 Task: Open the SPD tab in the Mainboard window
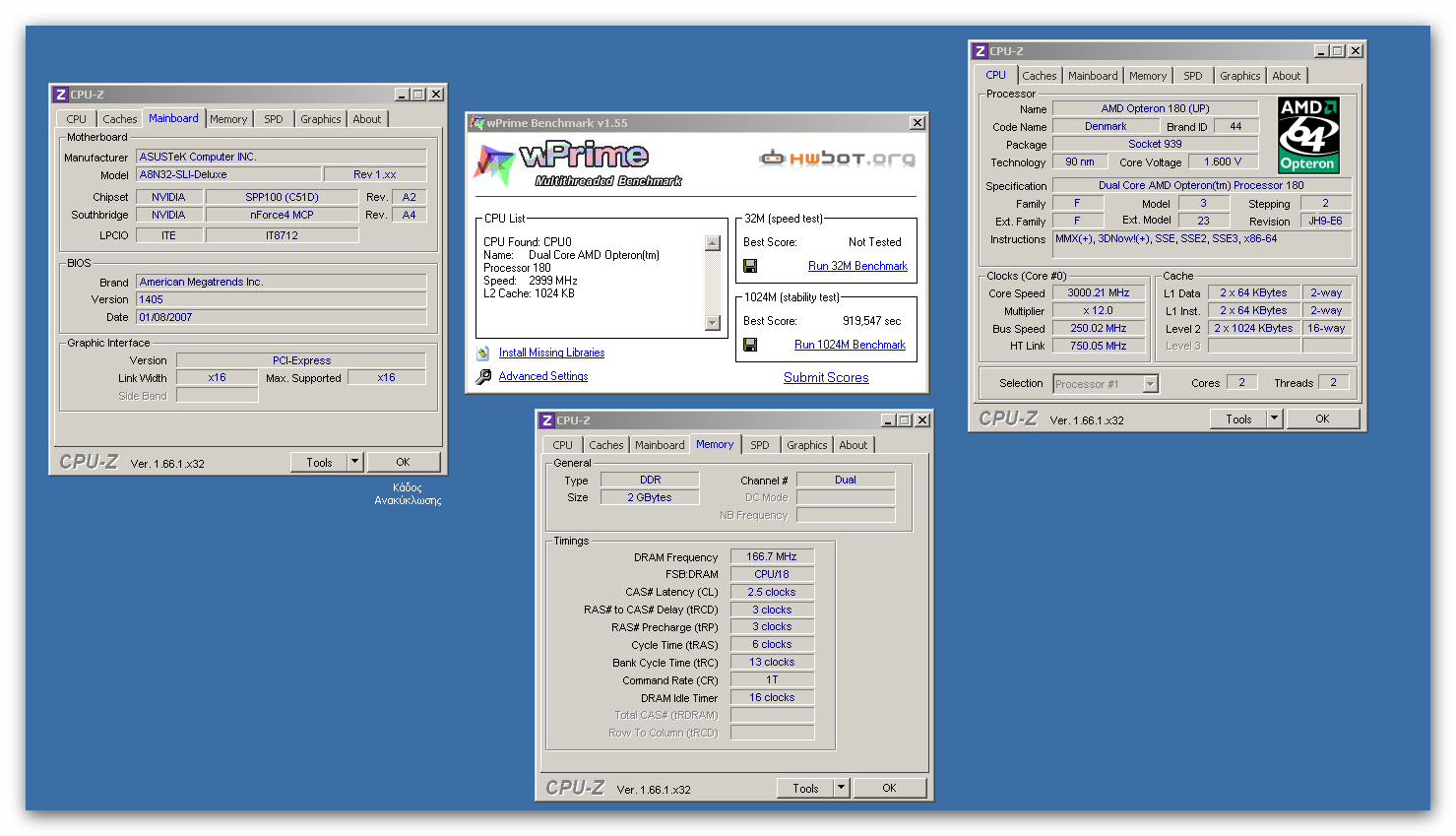click(x=274, y=119)
